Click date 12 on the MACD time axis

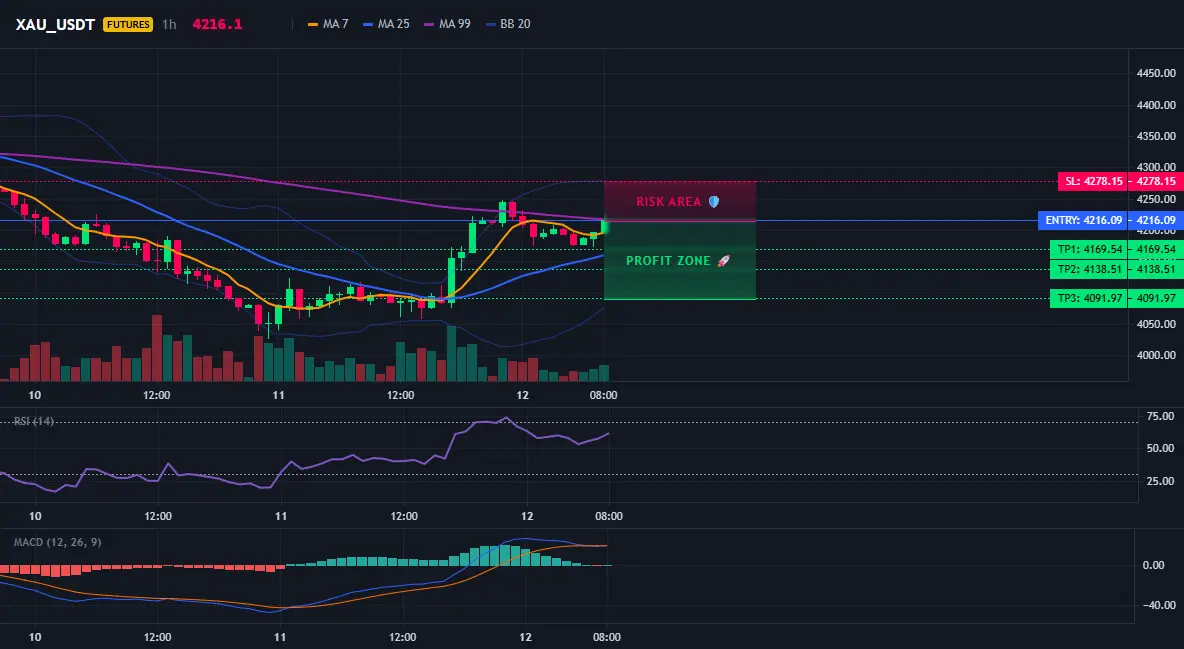tap(525, 637)
